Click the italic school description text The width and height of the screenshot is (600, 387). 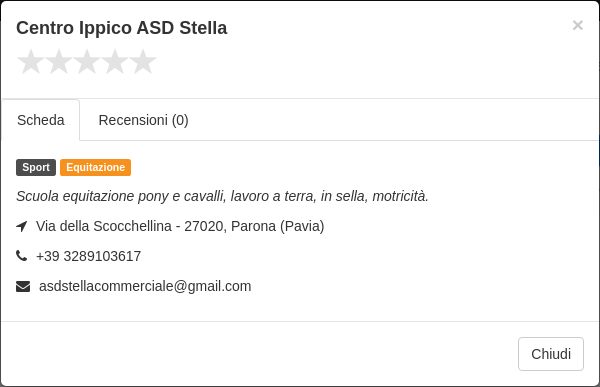(222, 196)
